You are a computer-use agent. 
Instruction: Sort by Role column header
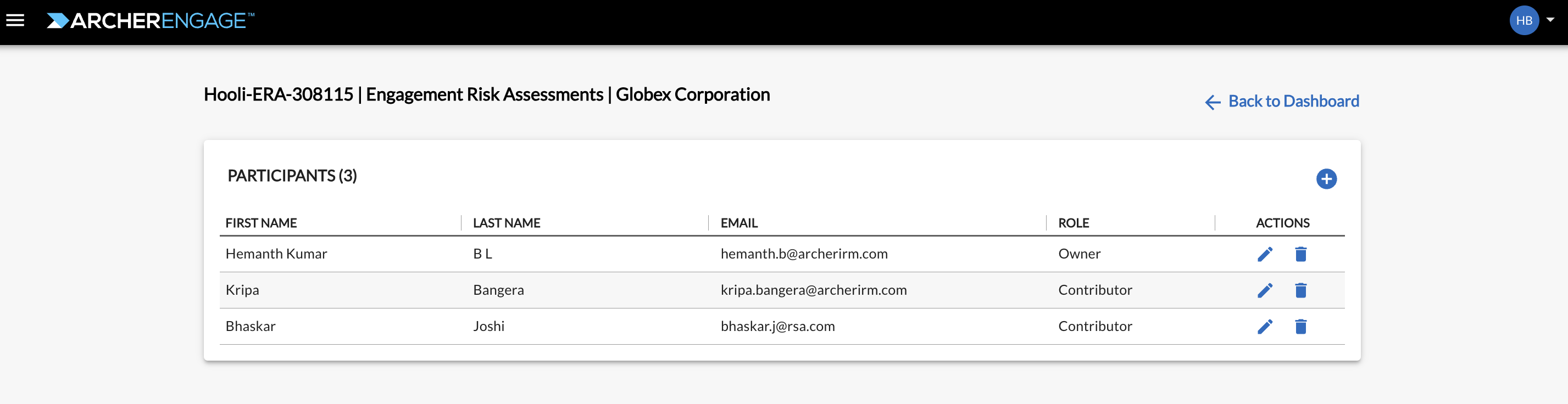(1073, 223)
